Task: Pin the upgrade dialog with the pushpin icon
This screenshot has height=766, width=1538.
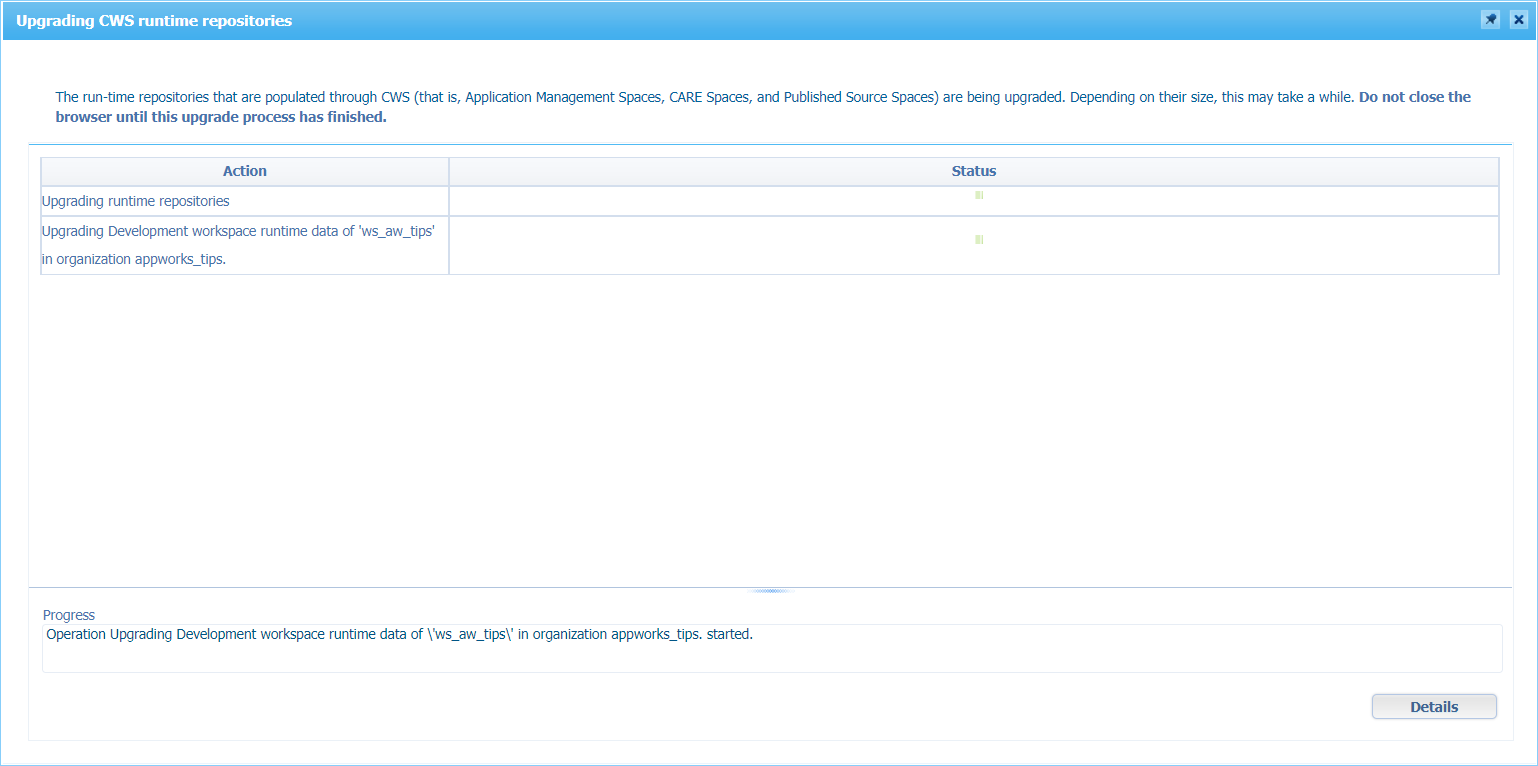Action: tap(1490, 20)
